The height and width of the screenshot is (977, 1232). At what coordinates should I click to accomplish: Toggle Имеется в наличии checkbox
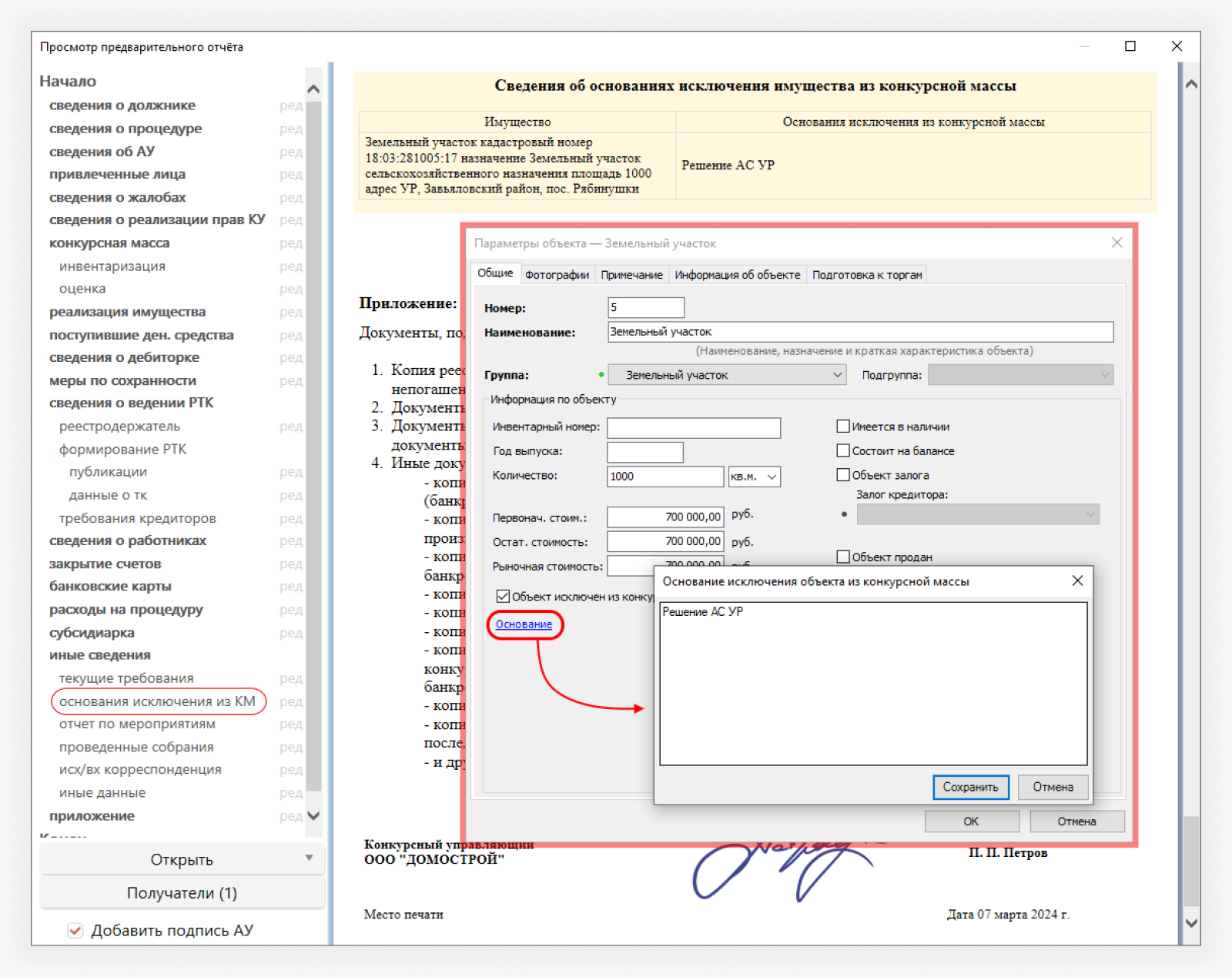coord(843,427)
